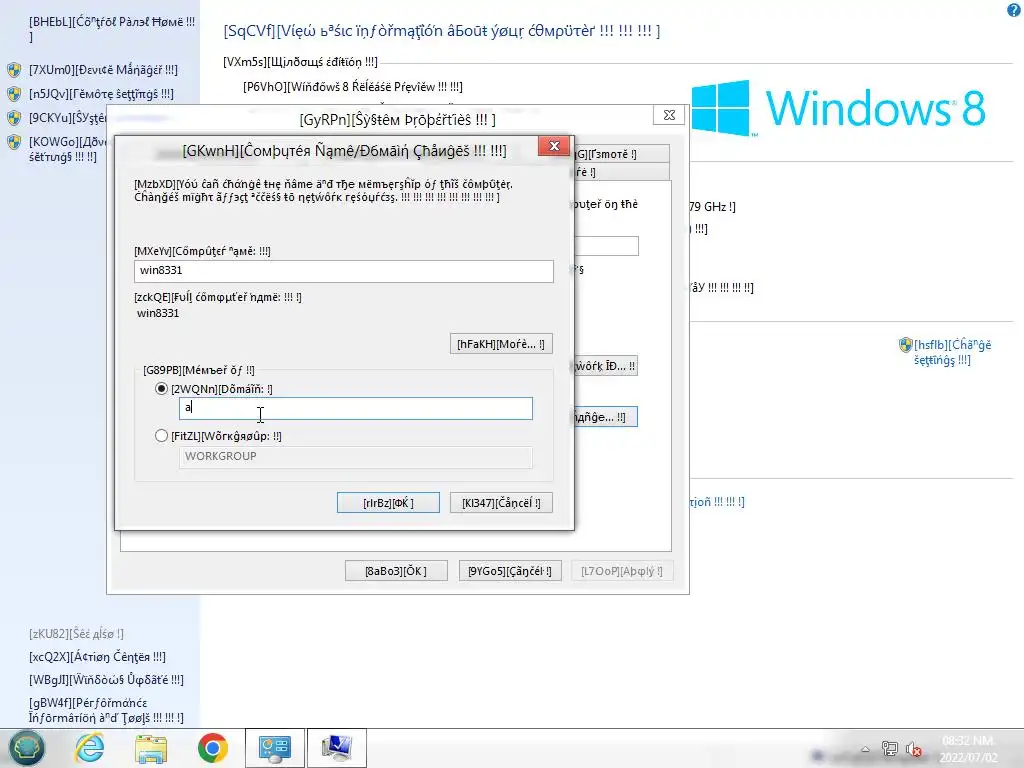Click Cancel in System Properties window
This screenshot has width=1024, height=768.
coord(510,571)
